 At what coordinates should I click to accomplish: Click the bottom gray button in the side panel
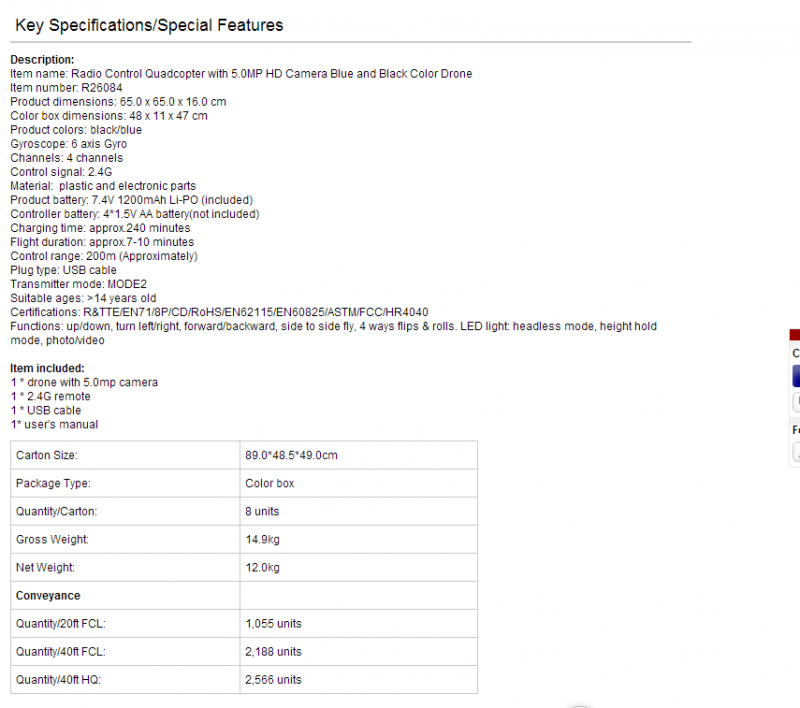[x=796, y=451]
